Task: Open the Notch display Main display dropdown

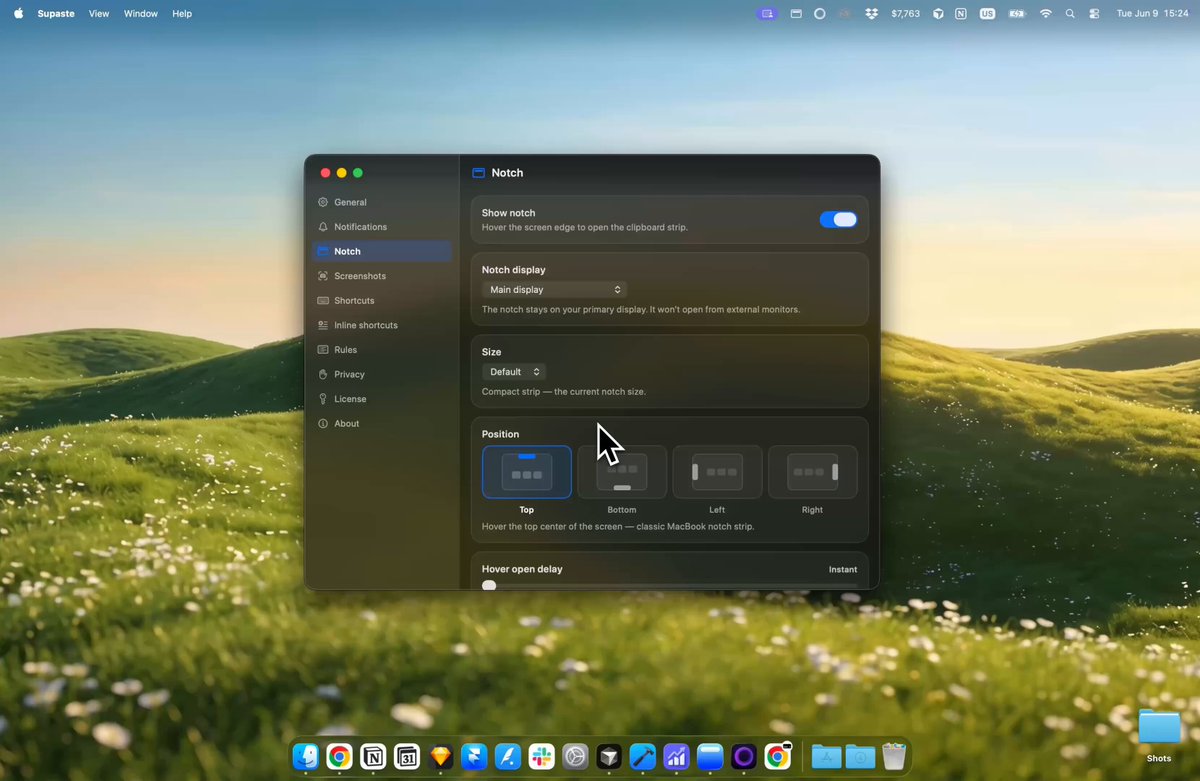Action: coord(554,290)
